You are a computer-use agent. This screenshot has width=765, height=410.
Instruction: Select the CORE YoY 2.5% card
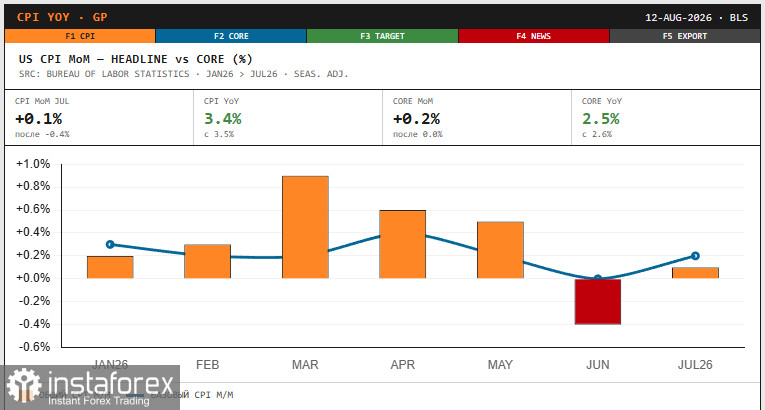(665, 118)
